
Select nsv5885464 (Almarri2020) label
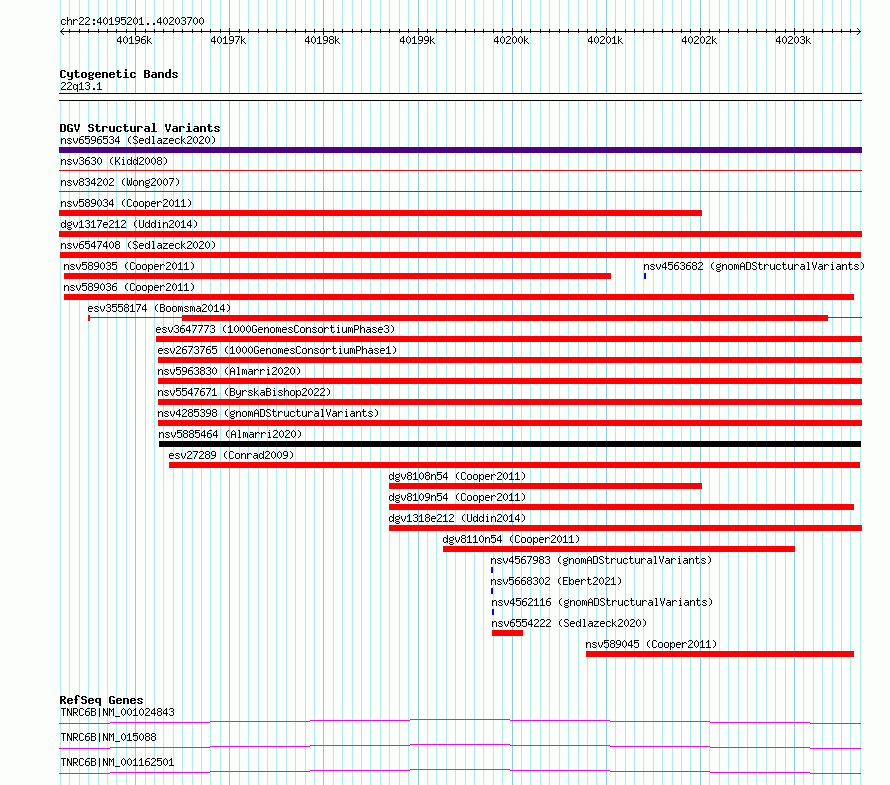tap(230, 434)
